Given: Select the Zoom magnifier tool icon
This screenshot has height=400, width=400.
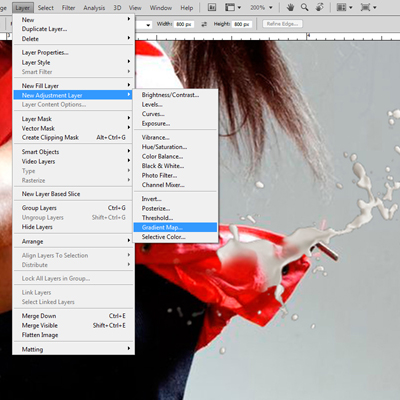Looking at the screenshot, I should pos(304,7).
